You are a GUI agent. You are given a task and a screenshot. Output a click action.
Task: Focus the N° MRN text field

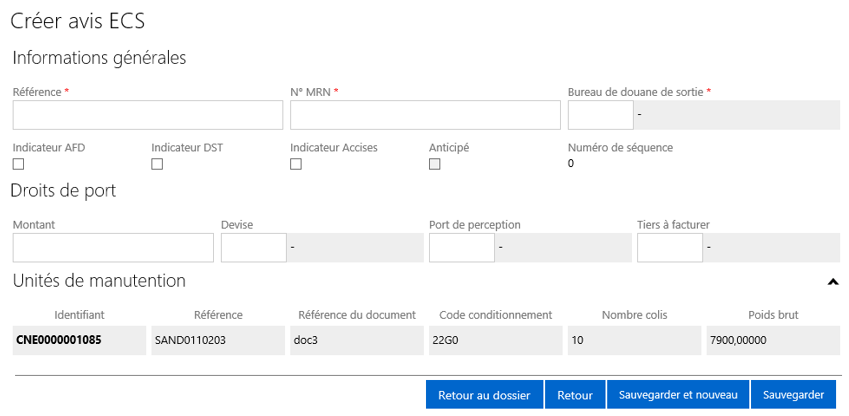(425, 115)
